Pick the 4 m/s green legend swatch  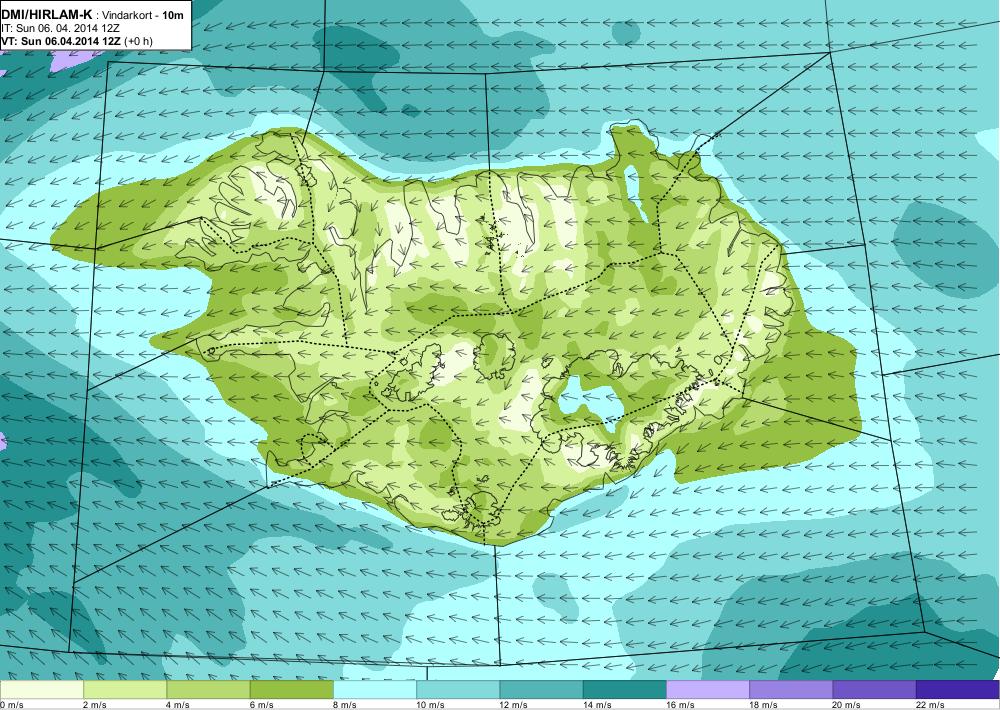point(209,690)
